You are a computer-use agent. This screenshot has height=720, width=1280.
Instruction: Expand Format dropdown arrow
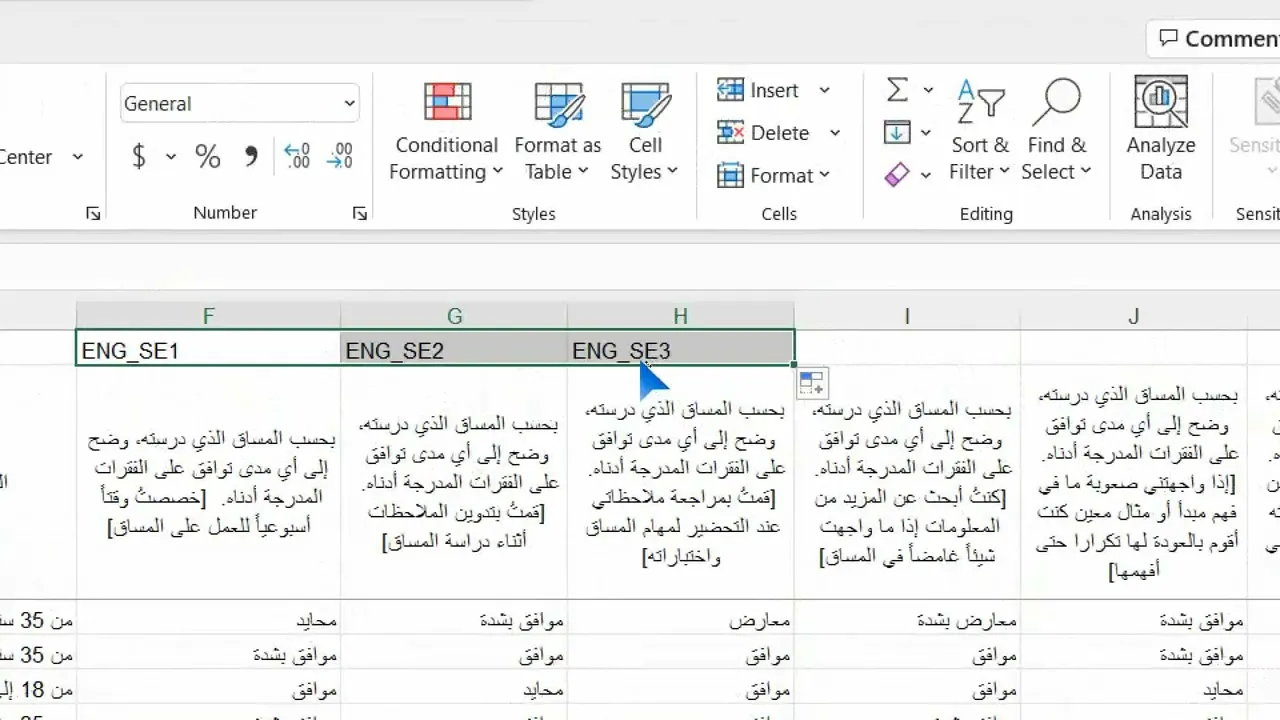click(x=825, y=175)
